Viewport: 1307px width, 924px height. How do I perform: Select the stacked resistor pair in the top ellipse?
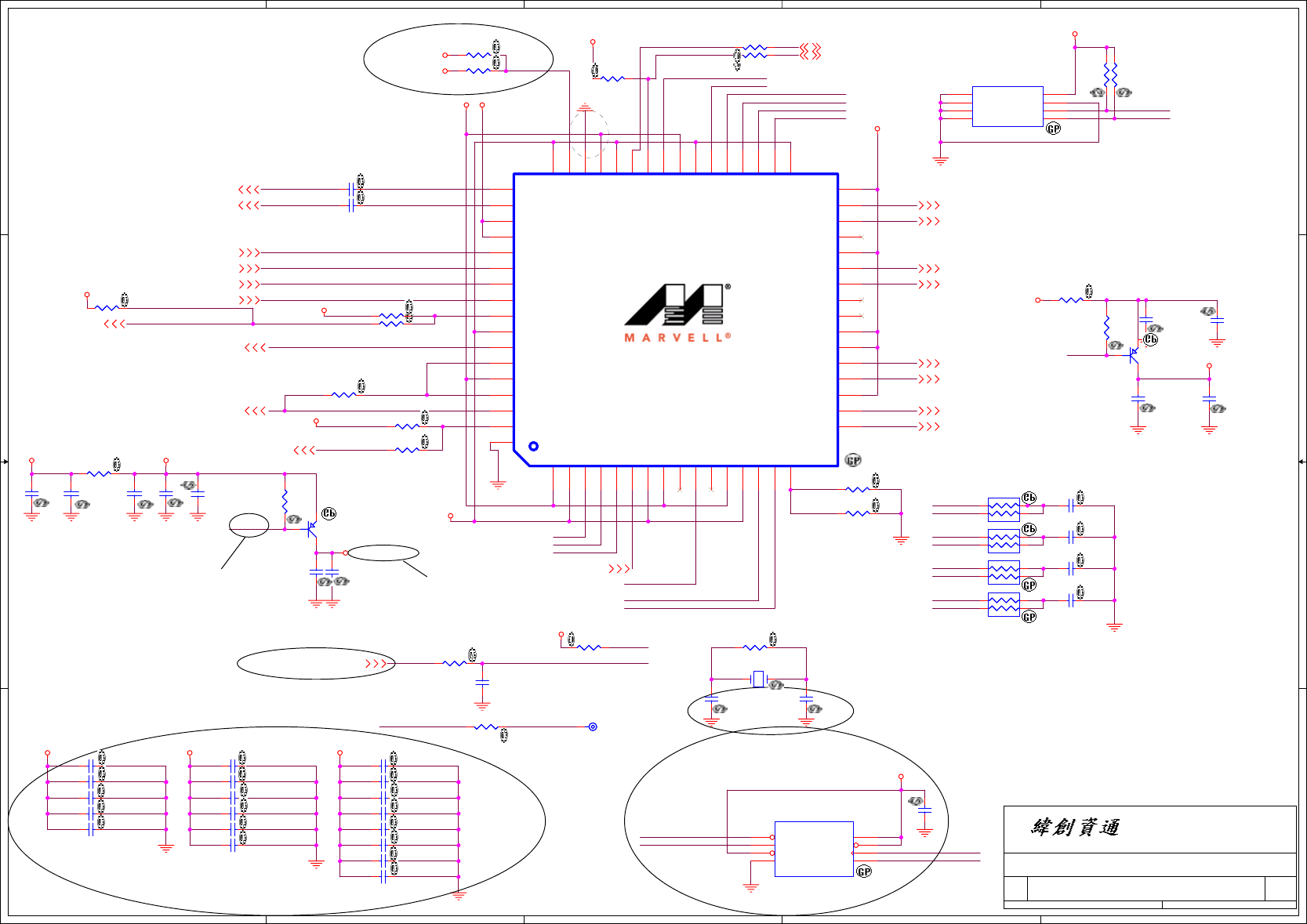[478, 63]
